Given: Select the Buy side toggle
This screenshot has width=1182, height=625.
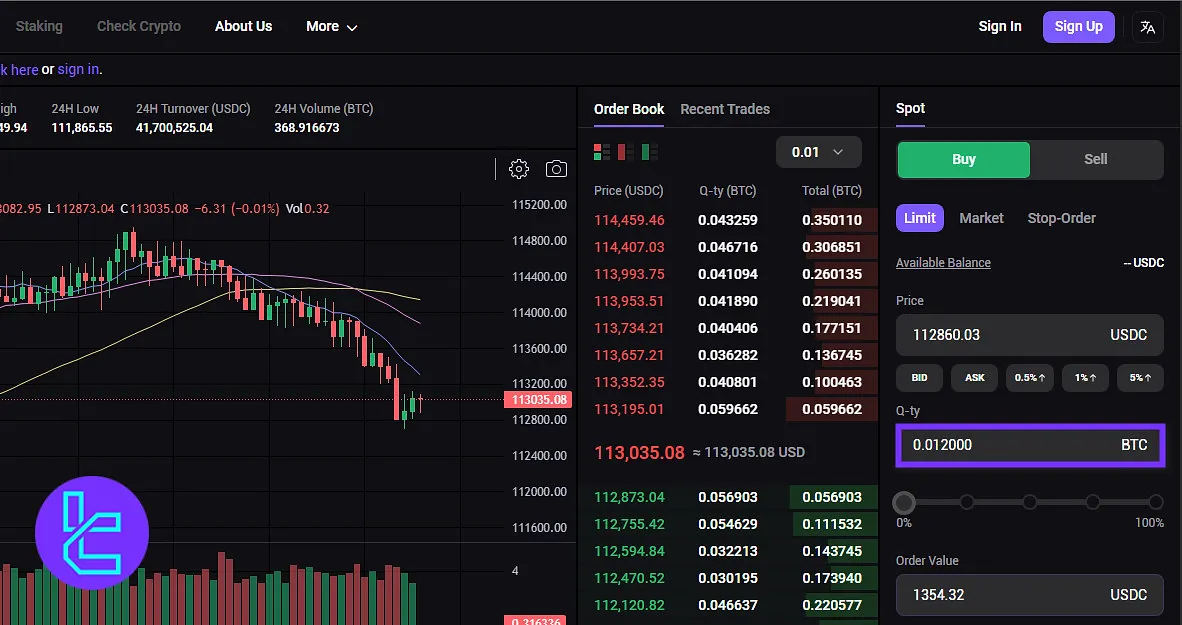Looking at the screenshot, I should click(x=962, y=159).
